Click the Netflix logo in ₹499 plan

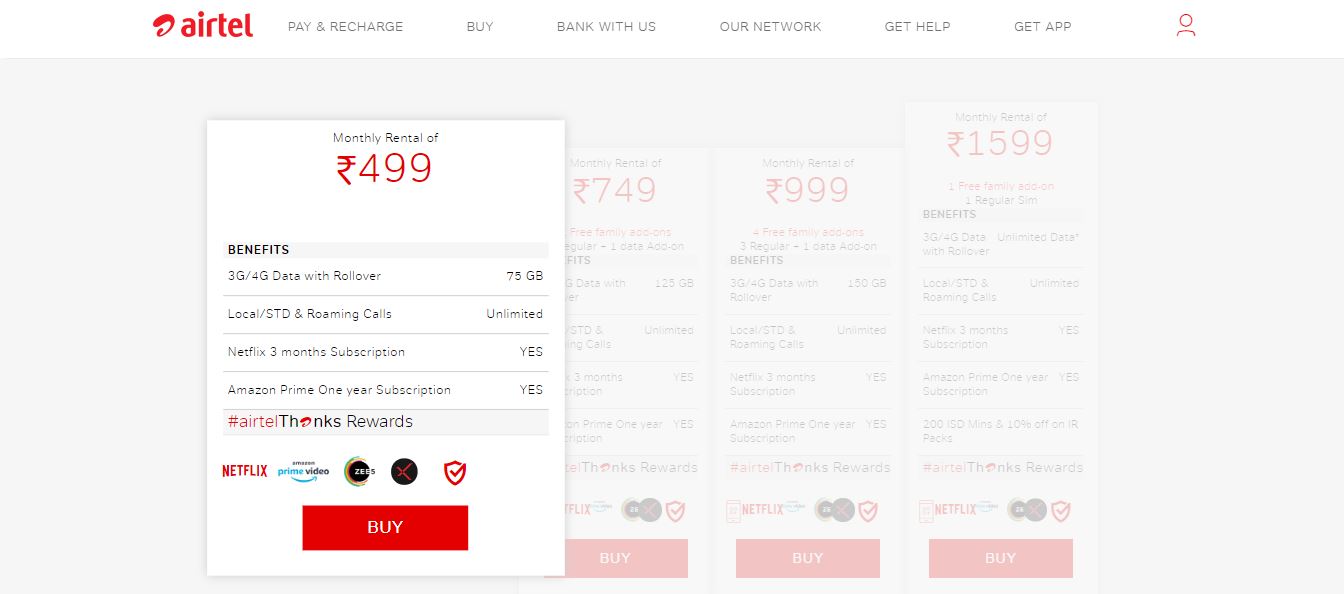(x=245, y=471)
